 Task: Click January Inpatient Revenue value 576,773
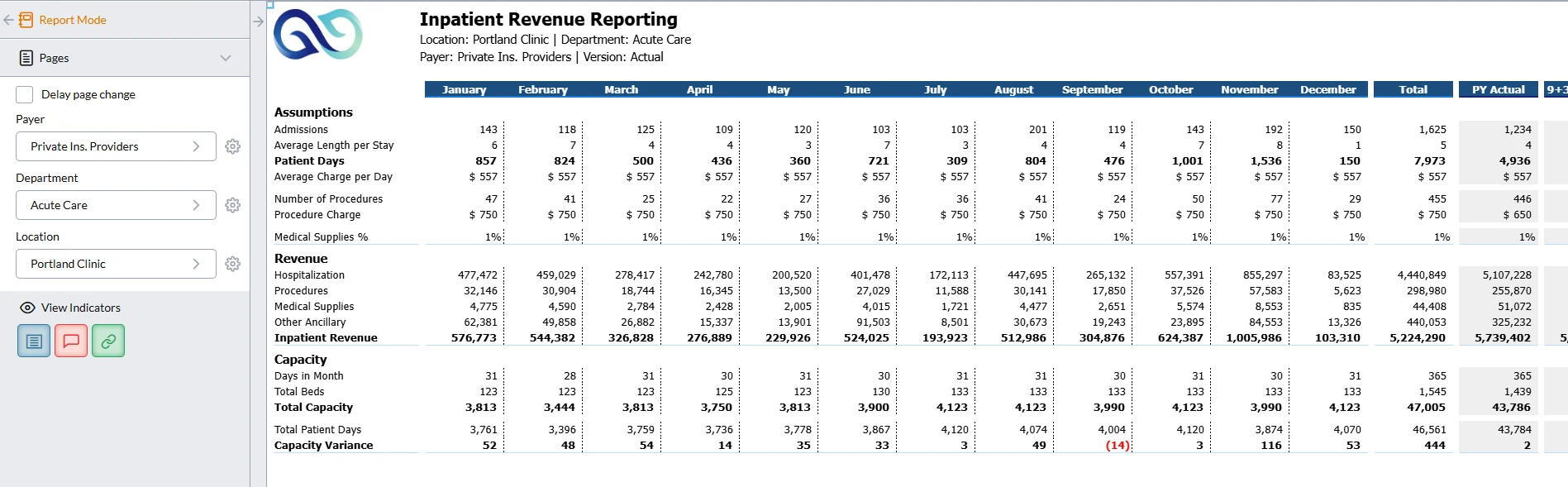[x=474, y=338]
